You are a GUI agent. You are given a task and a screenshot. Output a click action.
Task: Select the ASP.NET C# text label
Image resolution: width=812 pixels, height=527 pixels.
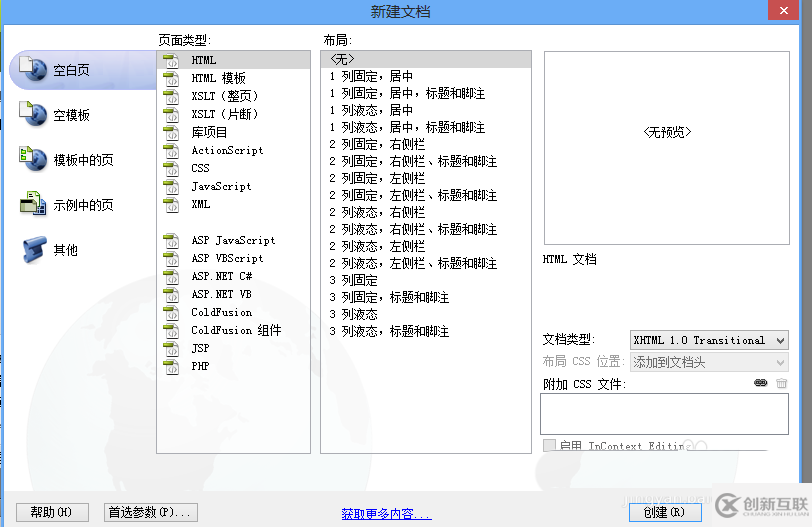click(x=222, y=276)
